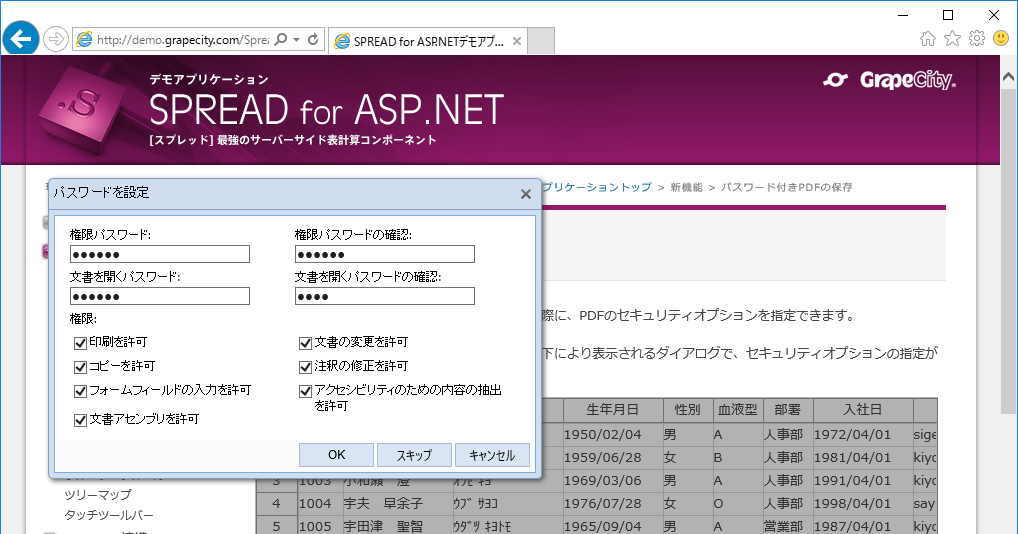Click the cell 宇夫 早余子
This screenshot has height=534, width=1018.
[x=397, y=504]
